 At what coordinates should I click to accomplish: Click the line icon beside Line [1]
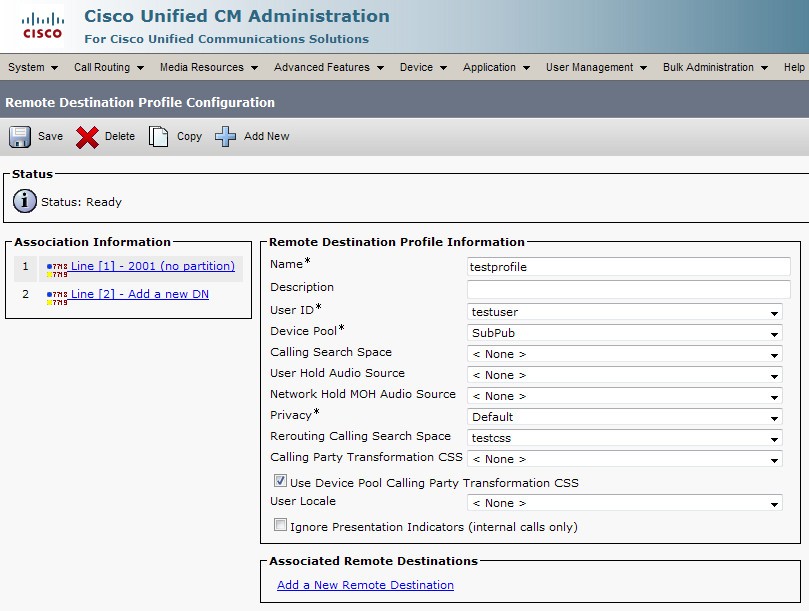click(57, 269)
